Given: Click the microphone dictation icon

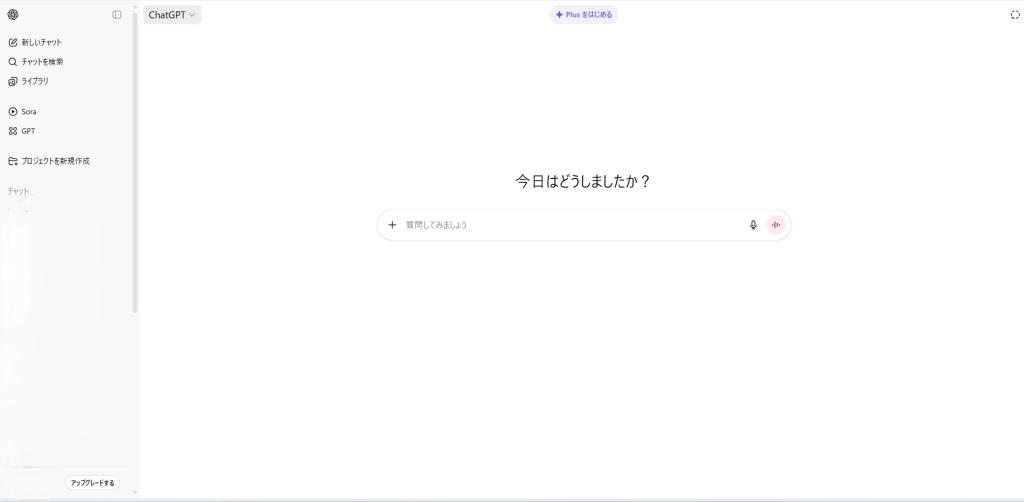Looking at the screenshot, I should 753,225.
